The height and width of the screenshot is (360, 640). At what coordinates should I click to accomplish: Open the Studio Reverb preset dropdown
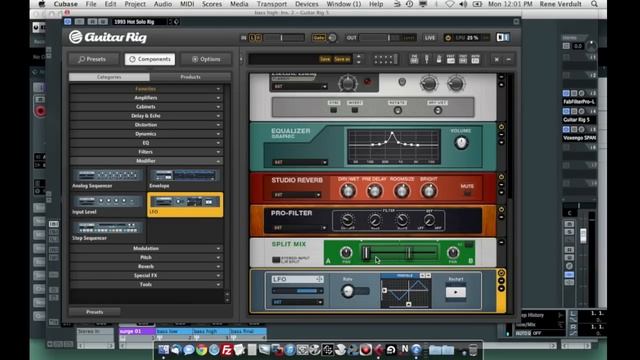point(296,195)
